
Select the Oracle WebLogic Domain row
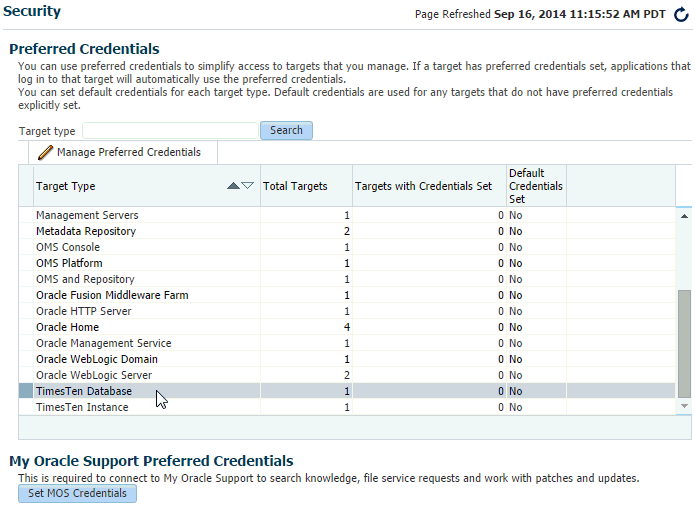pyautogui.click(x=347, y=359)
